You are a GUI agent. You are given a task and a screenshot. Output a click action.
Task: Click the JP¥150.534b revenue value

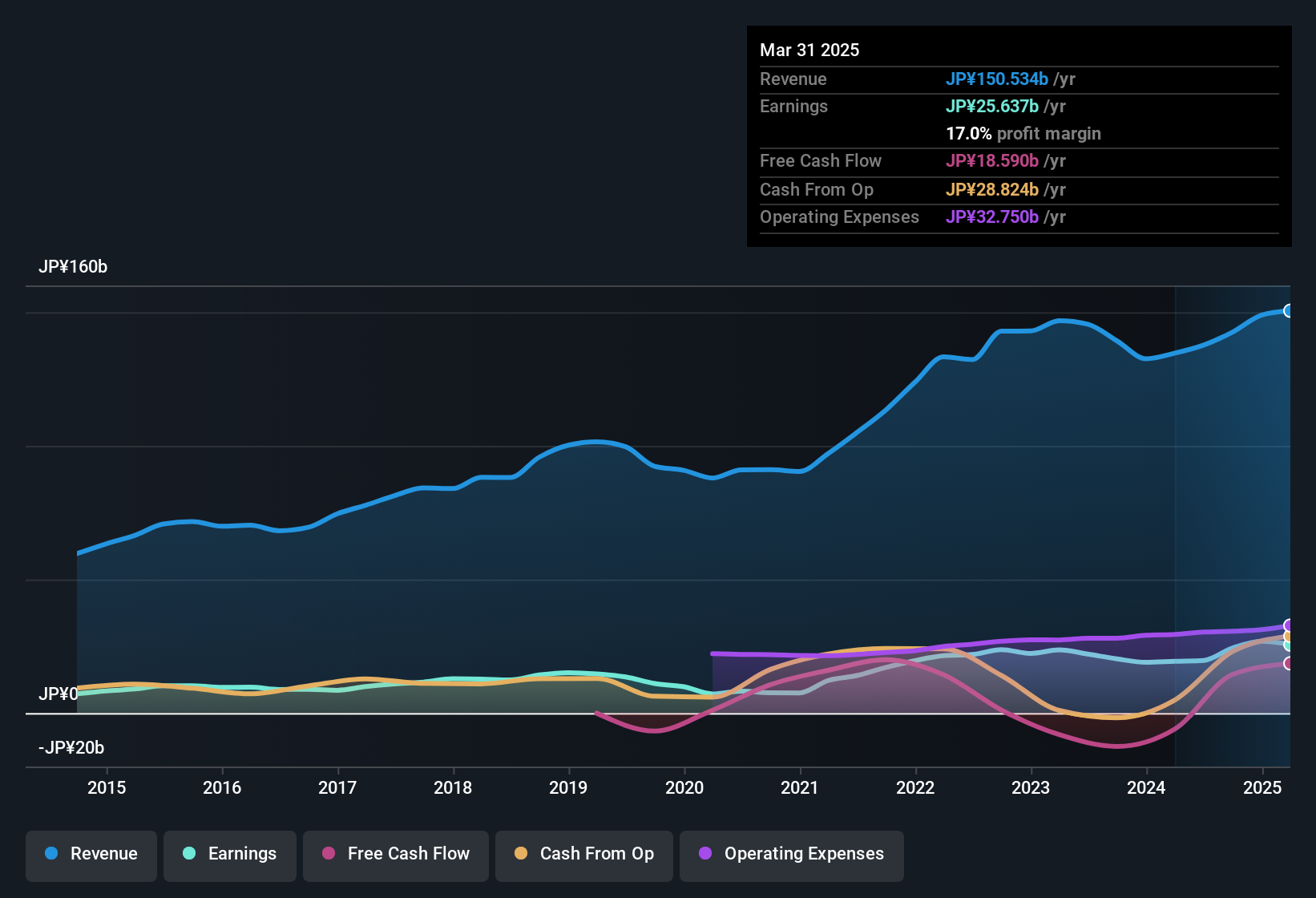coord(998,79)
